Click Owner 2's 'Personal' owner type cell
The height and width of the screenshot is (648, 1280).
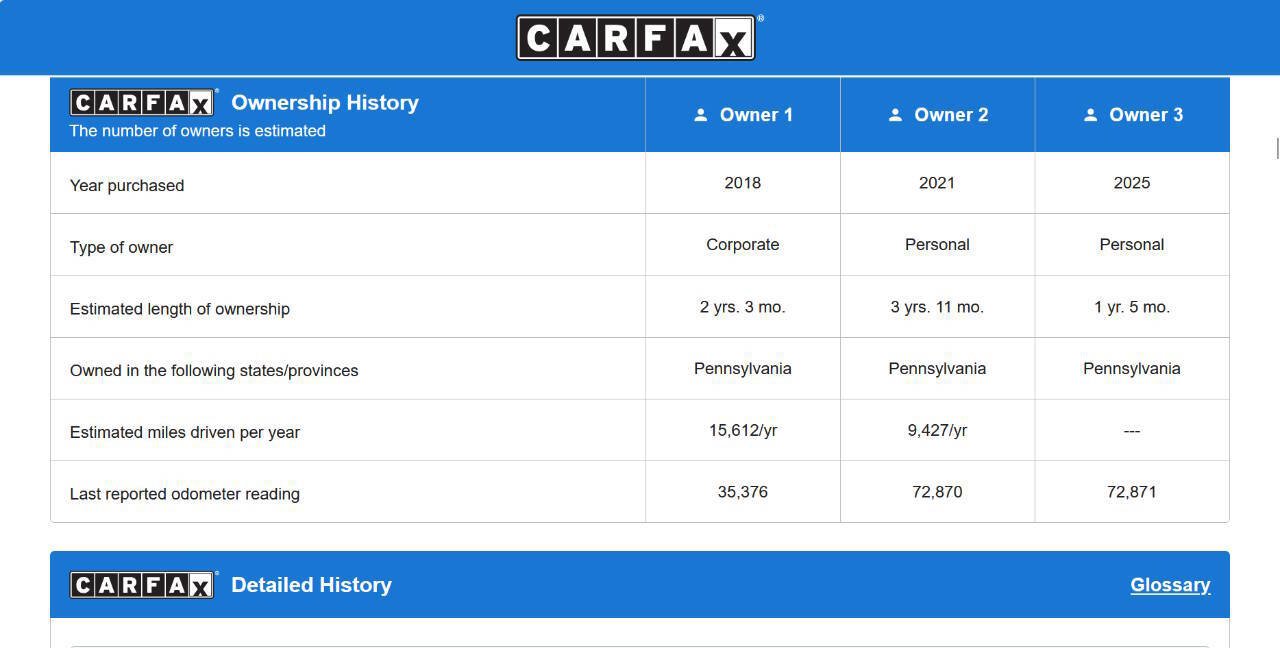point(937,245)
